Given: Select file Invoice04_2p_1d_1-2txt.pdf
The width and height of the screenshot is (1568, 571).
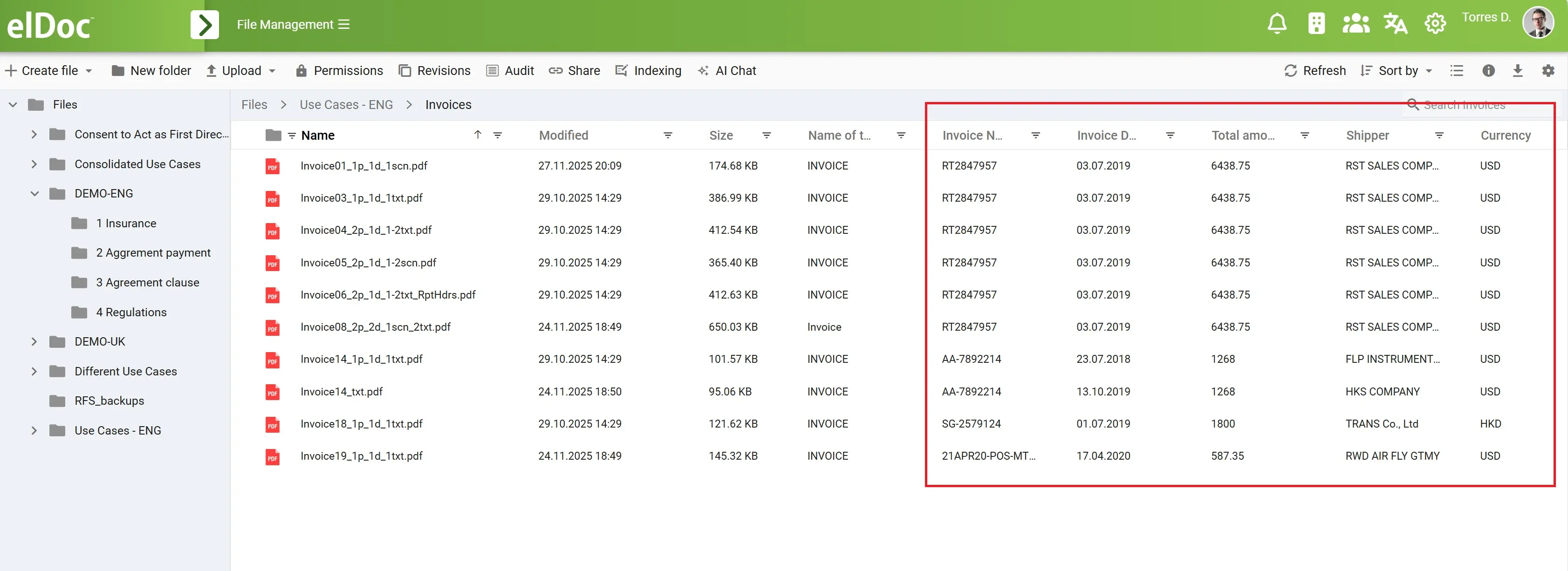Looking at the screenshot, I should 366,230.
